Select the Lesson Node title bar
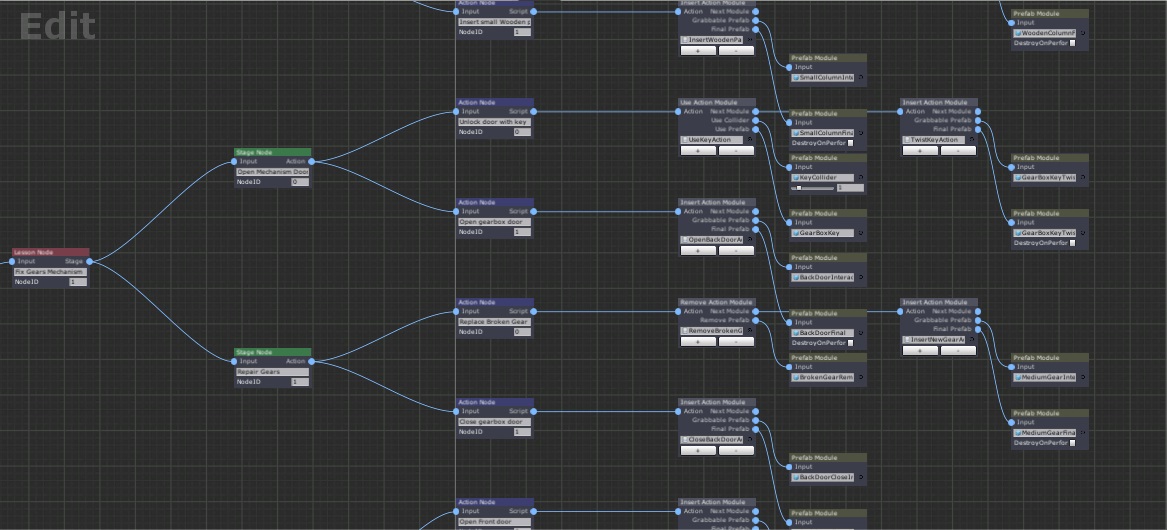The width and height of the screenshot is (1167, 530). [51, 252]
